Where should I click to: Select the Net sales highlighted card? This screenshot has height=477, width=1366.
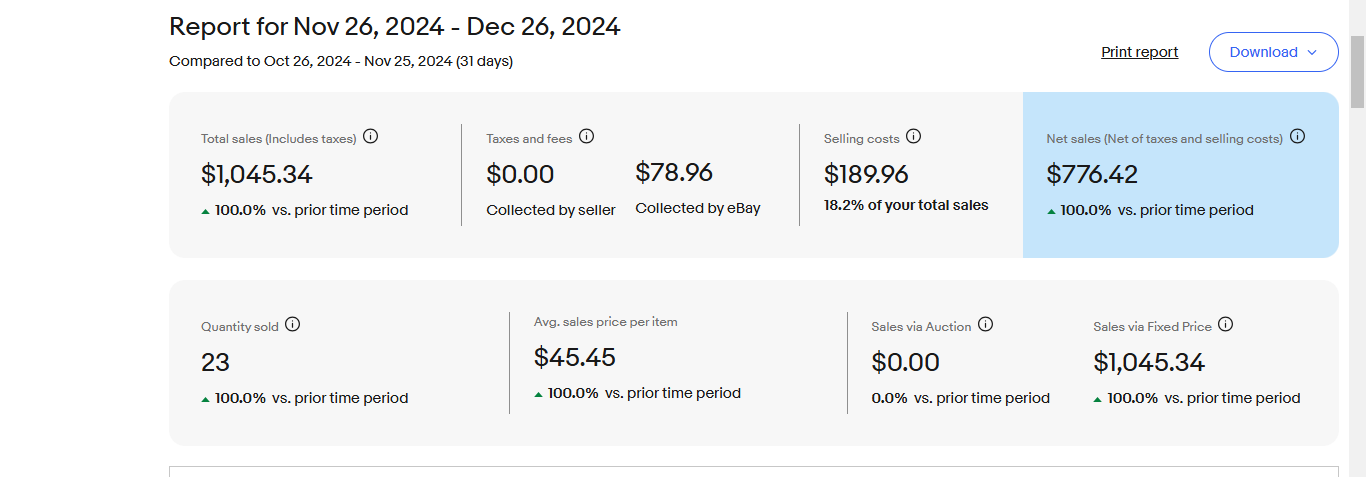[1180, 175]
